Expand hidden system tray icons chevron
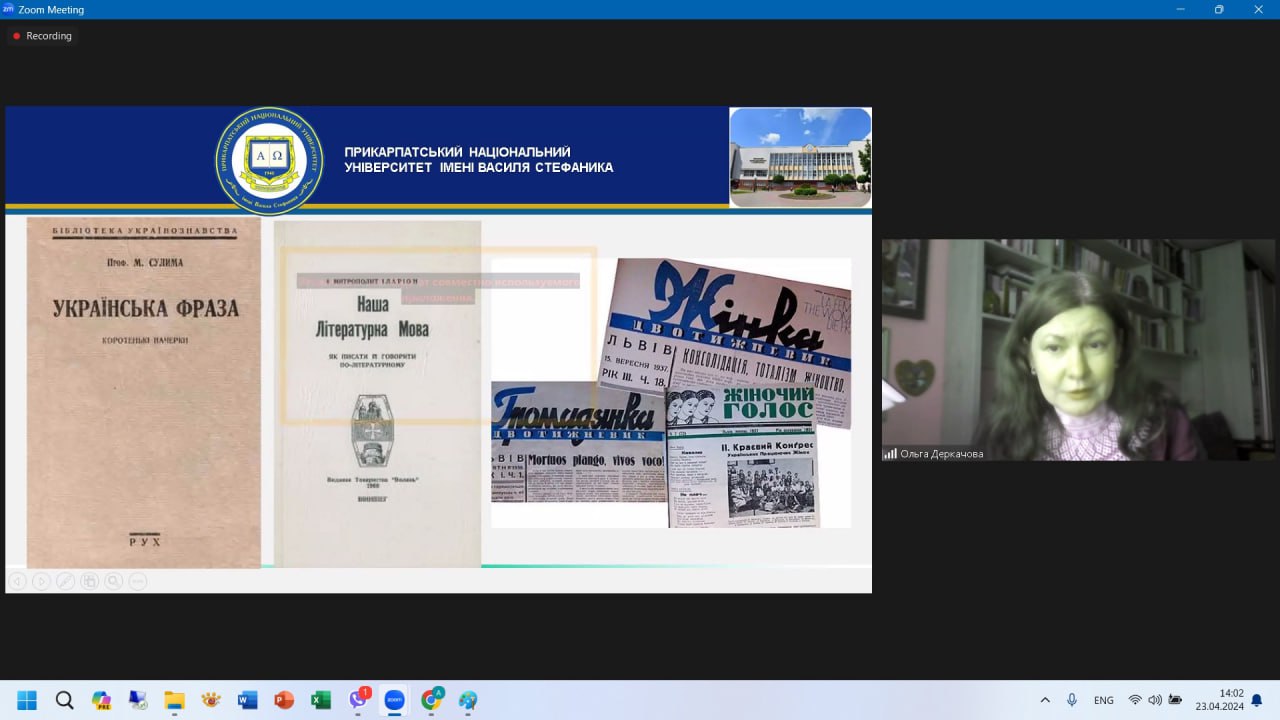Image resolution: width=1280 pixels, height=720 pixels. click(1045, 700)
